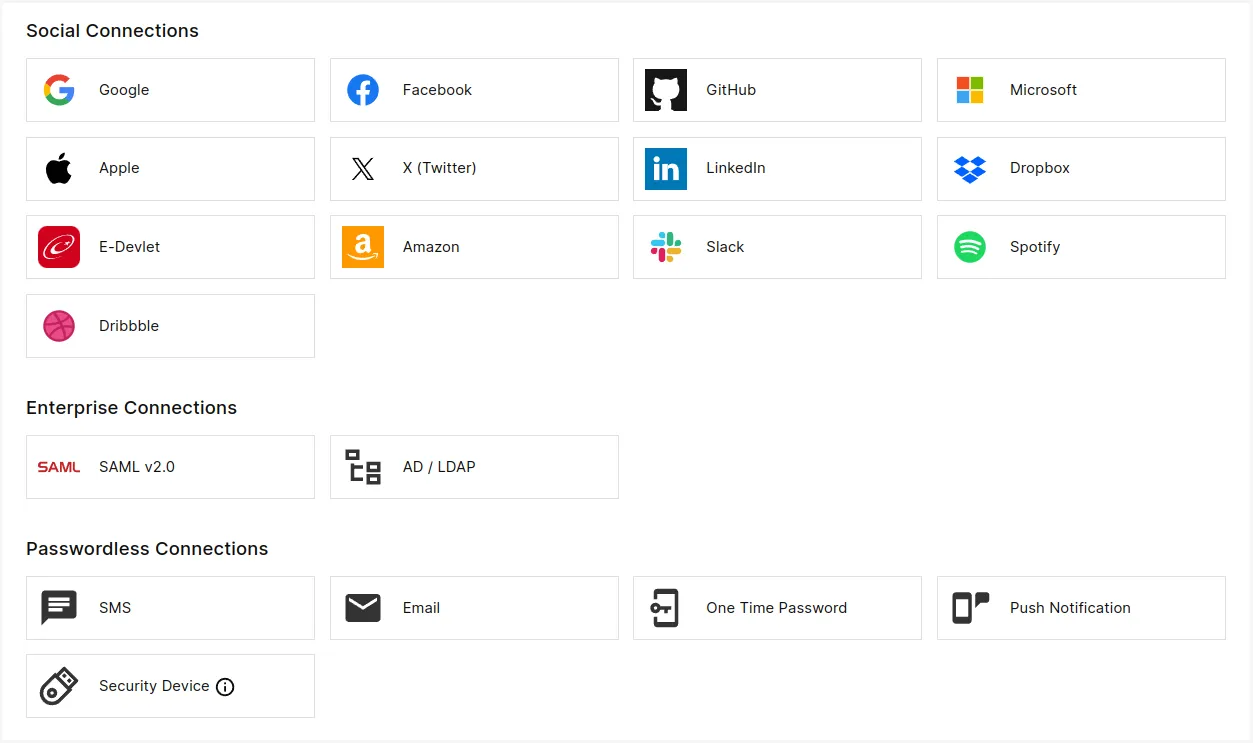Select the LinkedIn logo icon
This screenshot has height=743, width=1253.
coord(666,168)
